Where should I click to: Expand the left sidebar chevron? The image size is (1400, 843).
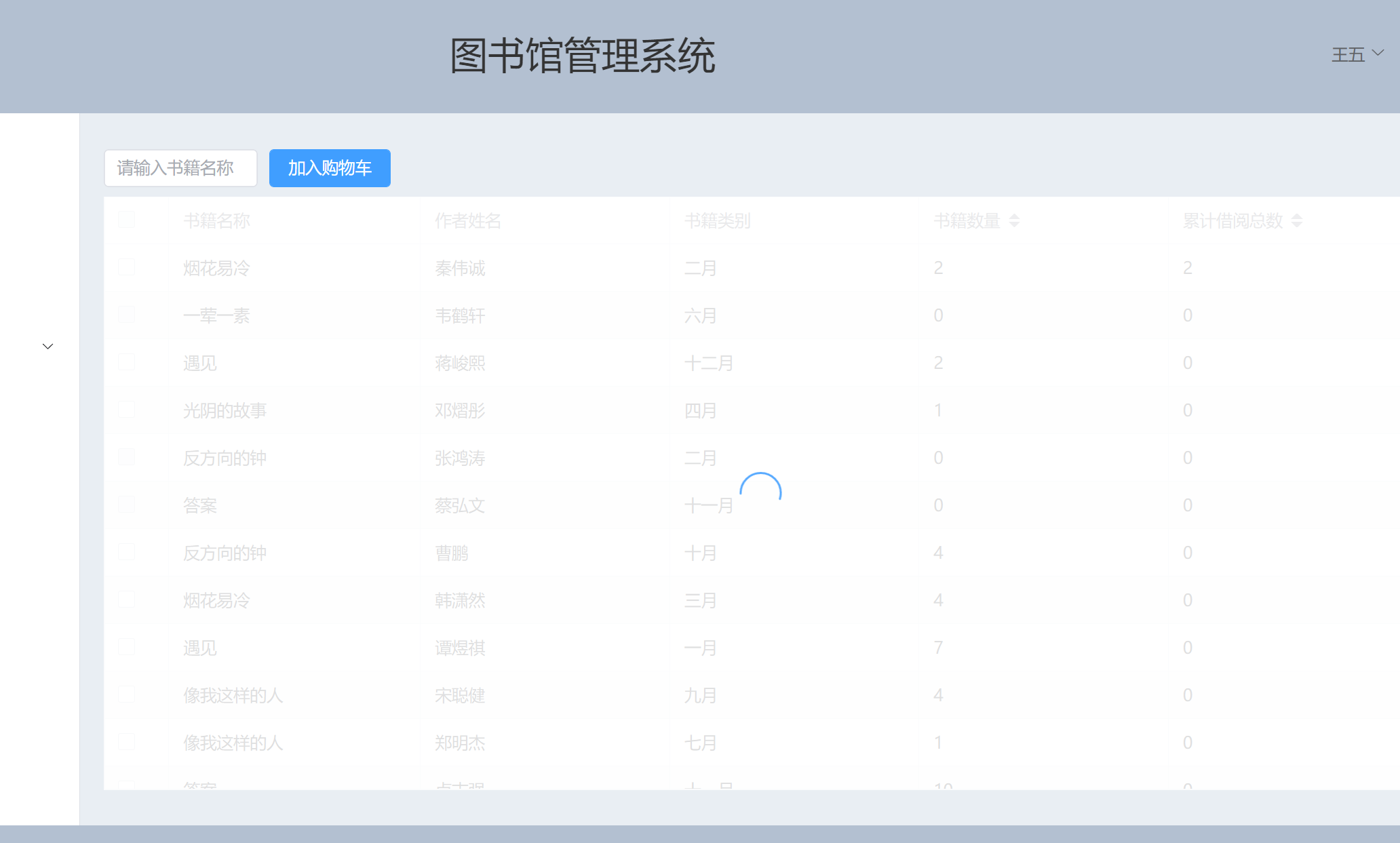pyautogui.click(x=47, y=347)
